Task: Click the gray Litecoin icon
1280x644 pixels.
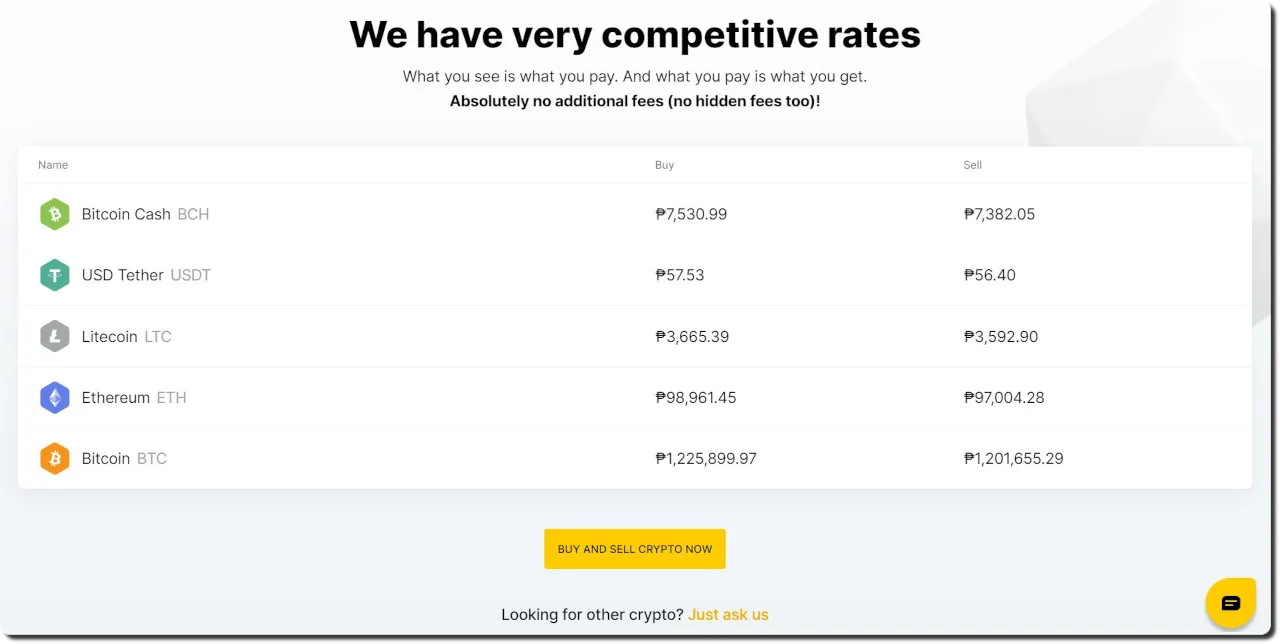Action: 54,336
